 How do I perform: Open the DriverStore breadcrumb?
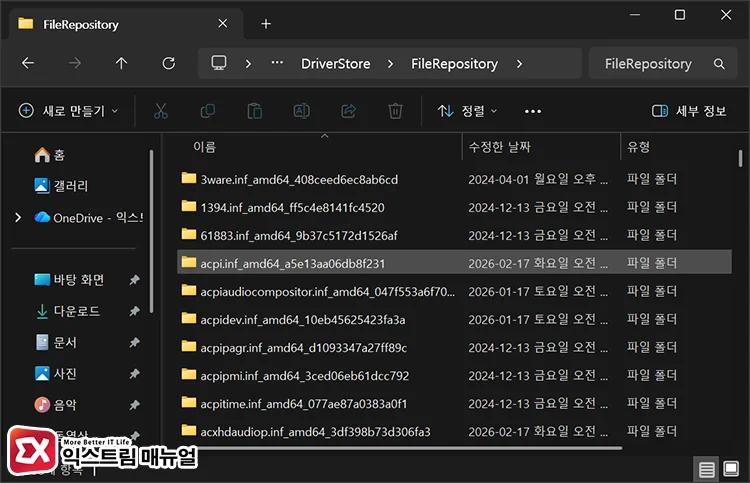(x=335, y=64)
